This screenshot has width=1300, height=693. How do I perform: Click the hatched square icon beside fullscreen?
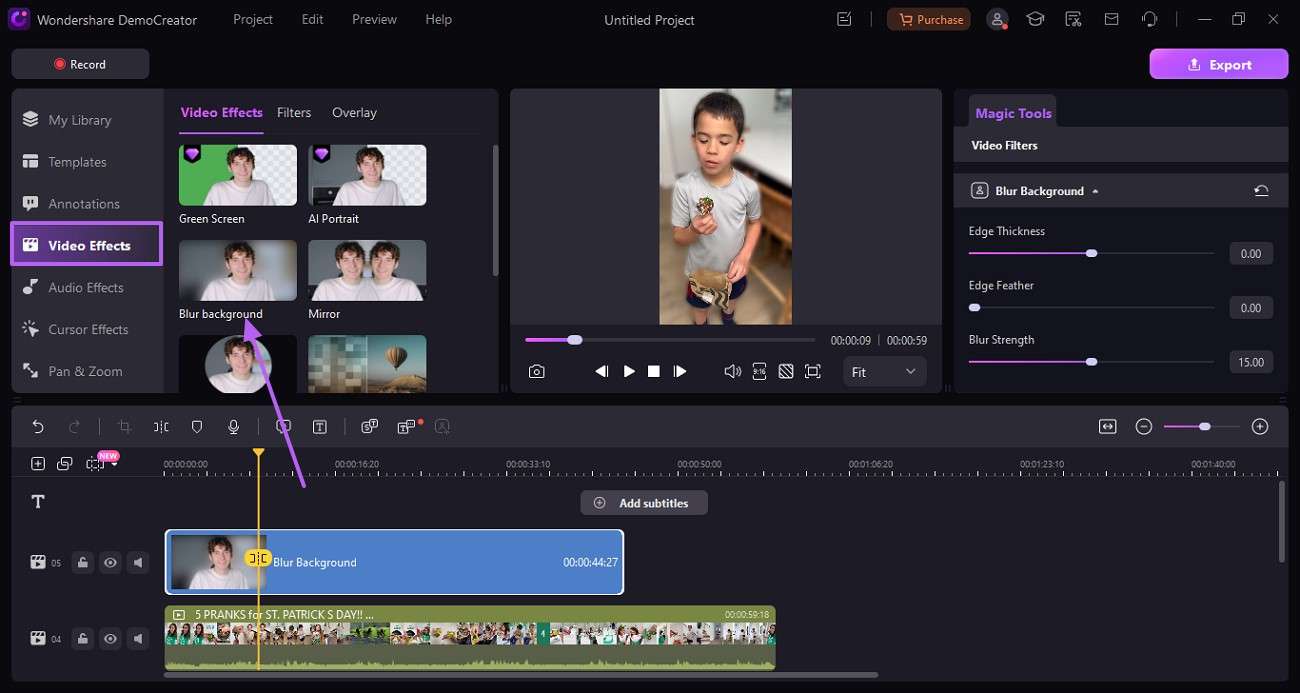click(x=786, y=371)
